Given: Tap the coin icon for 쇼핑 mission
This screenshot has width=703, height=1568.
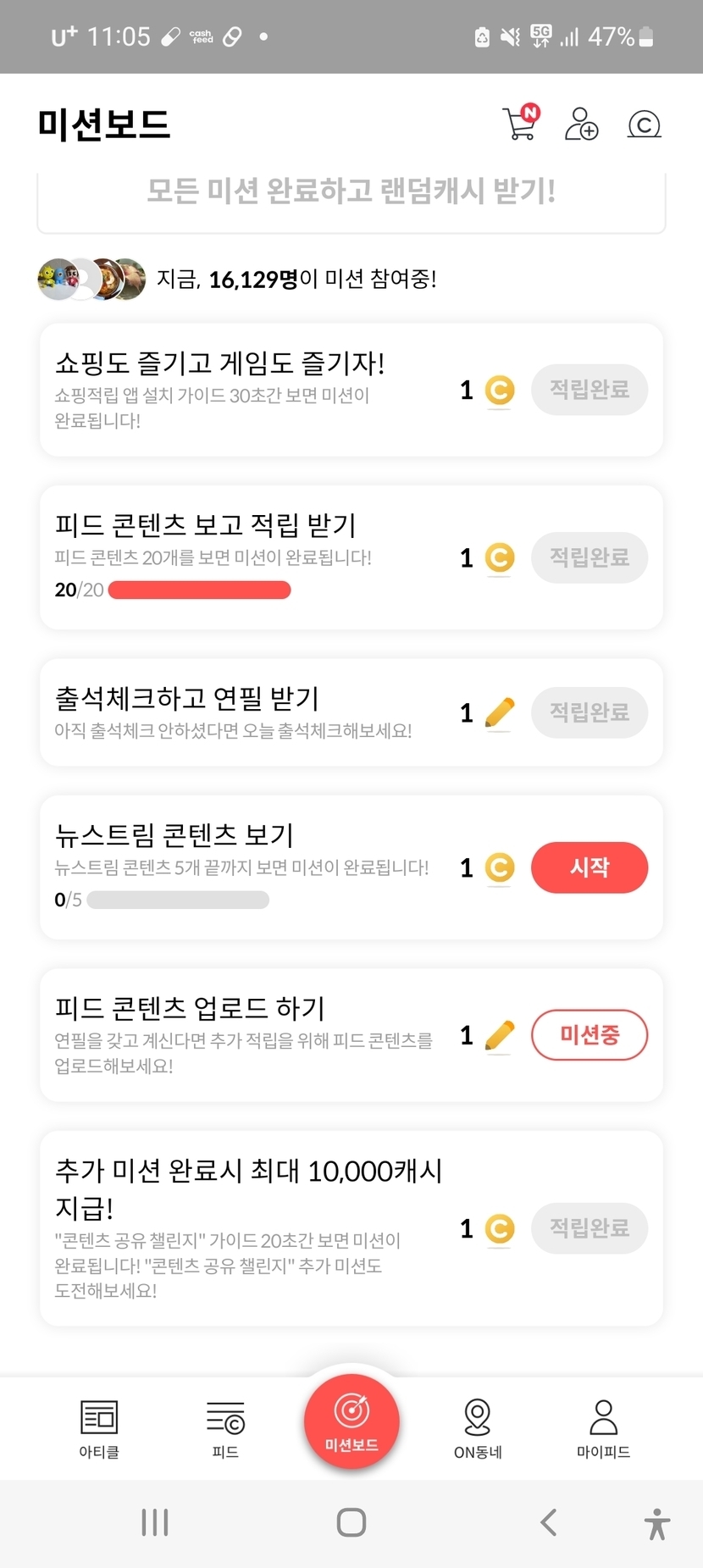Looking at the screenshot, I should tap(500, 390).
